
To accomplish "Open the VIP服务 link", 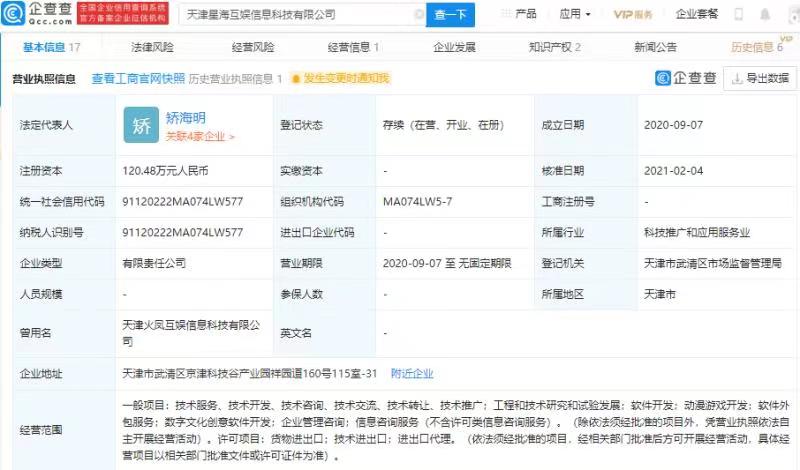I will click(633, 14).
